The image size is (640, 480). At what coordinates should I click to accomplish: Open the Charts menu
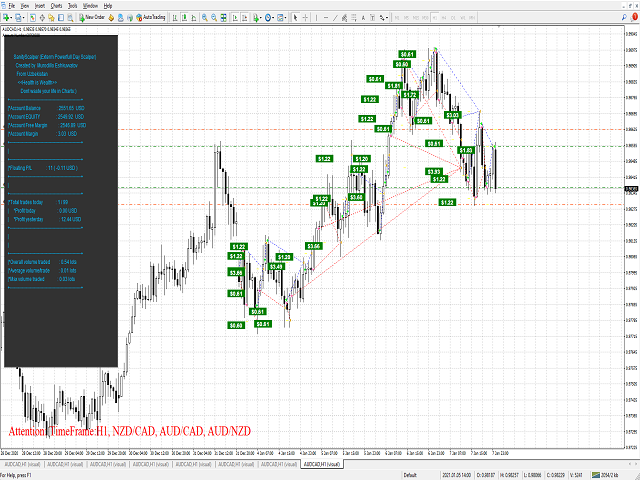point(56,6)
